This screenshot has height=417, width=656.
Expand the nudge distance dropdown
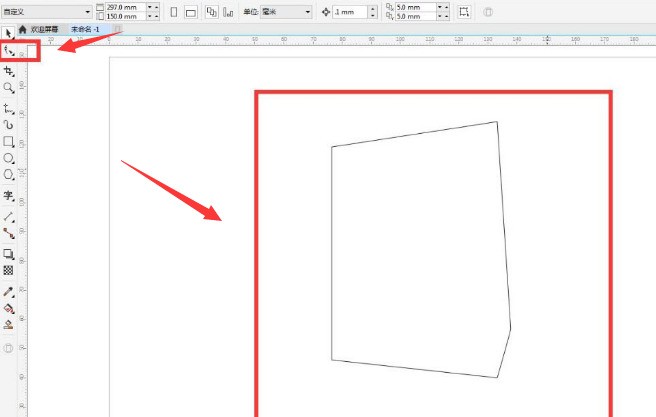(x=373, y=12)
